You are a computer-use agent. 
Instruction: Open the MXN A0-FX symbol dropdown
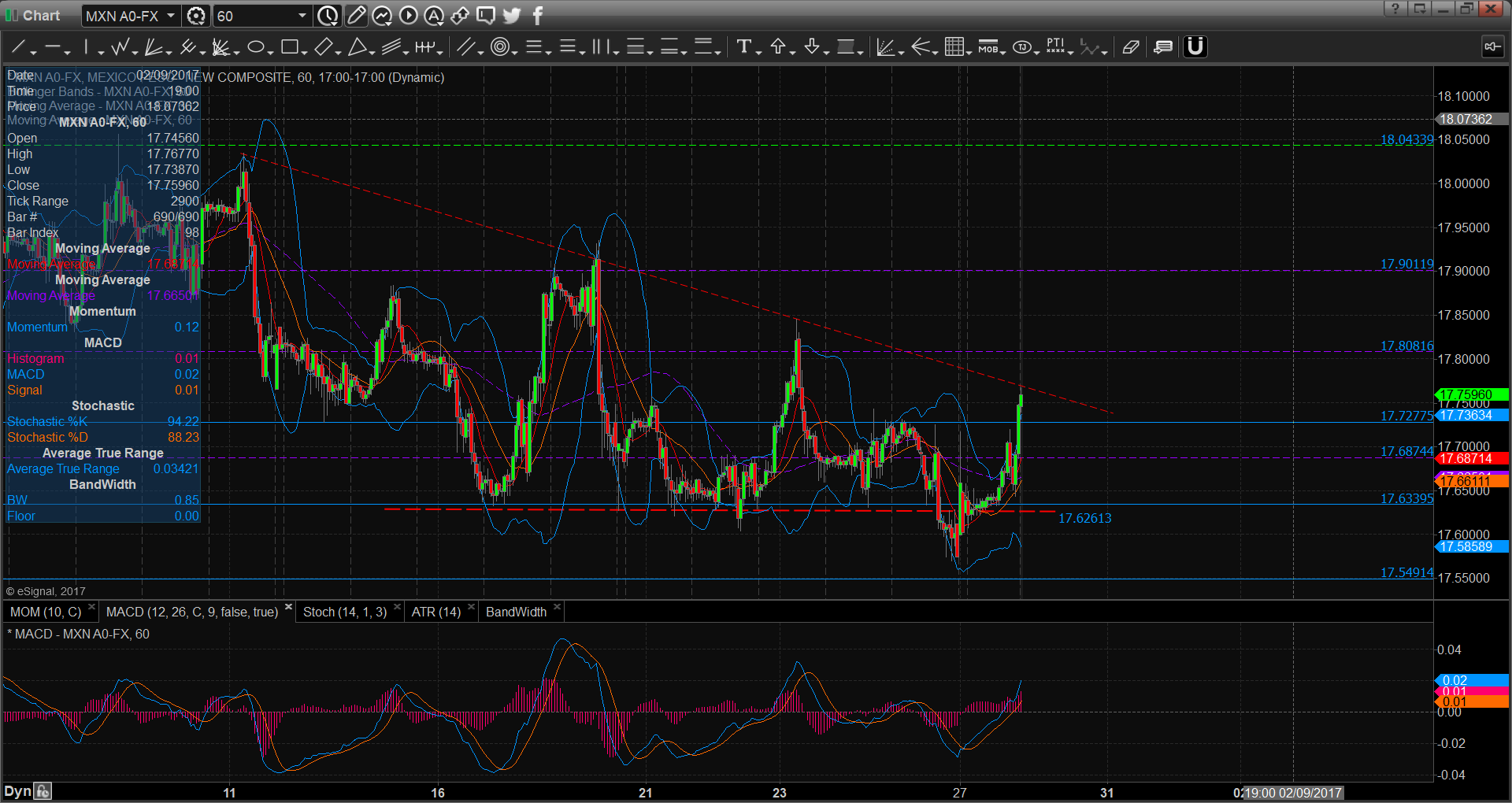(x=170, y=16)
